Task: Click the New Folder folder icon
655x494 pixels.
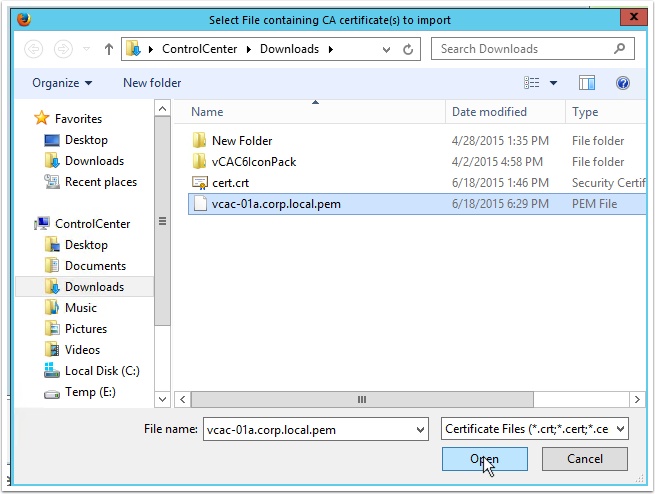Action: pos(199,140)
